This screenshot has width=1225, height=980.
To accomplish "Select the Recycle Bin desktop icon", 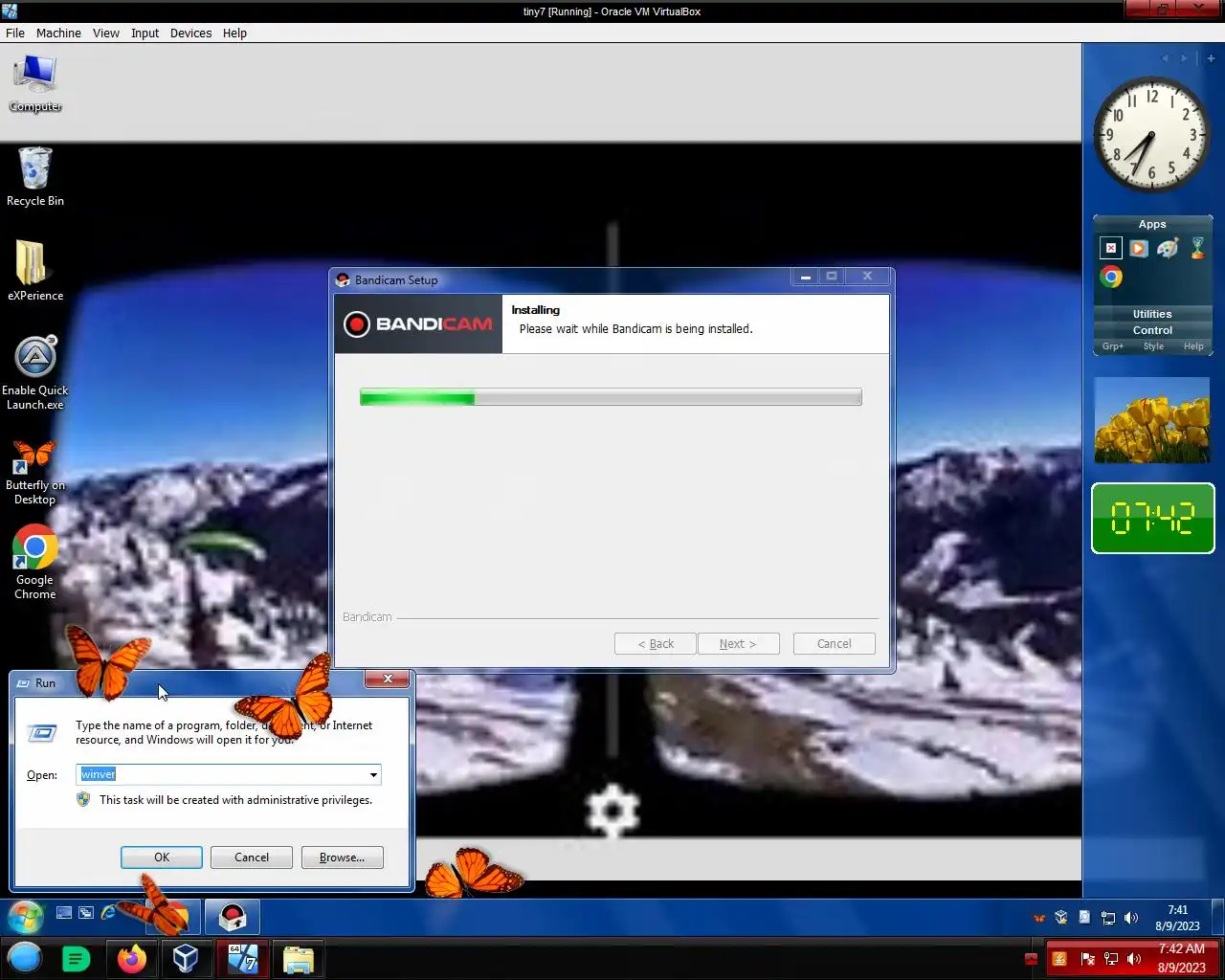I will [35, 177].
